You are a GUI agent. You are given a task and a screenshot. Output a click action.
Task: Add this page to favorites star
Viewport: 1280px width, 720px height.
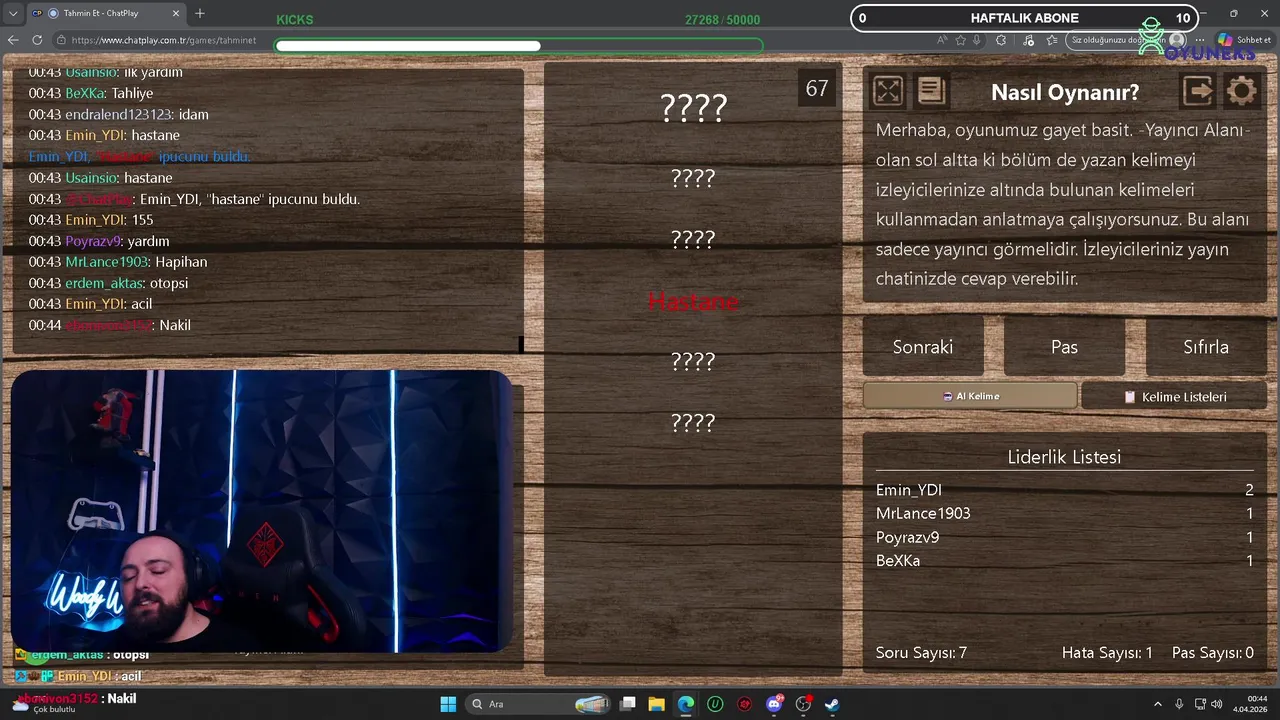(961, 40)
